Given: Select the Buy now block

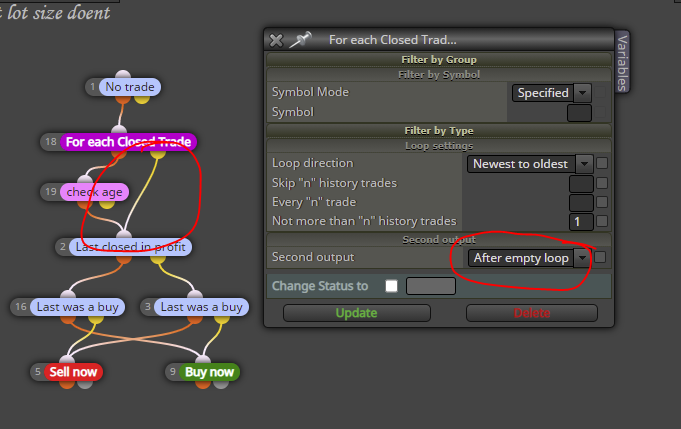Looking at the screenshot, I should pos(209,372).
